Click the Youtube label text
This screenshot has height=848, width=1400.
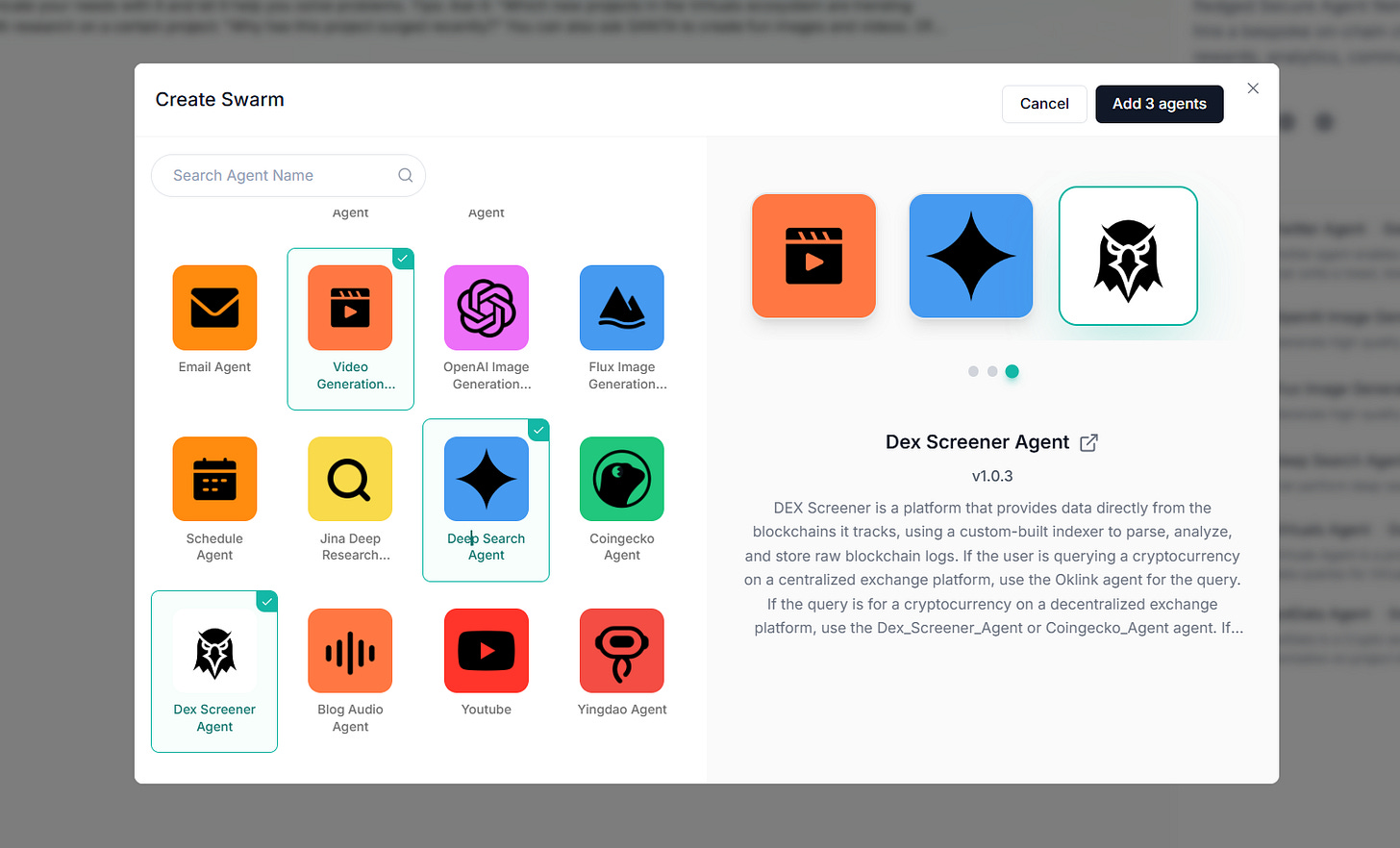click(487, 710)
